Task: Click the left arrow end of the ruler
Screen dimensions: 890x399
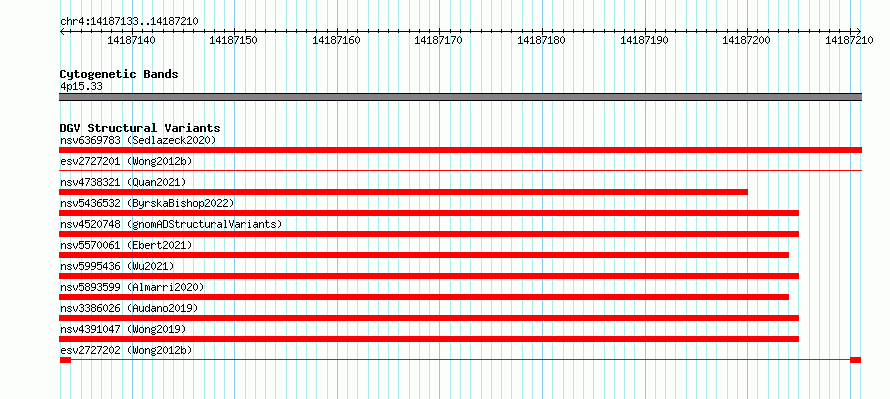Action: 62,31
